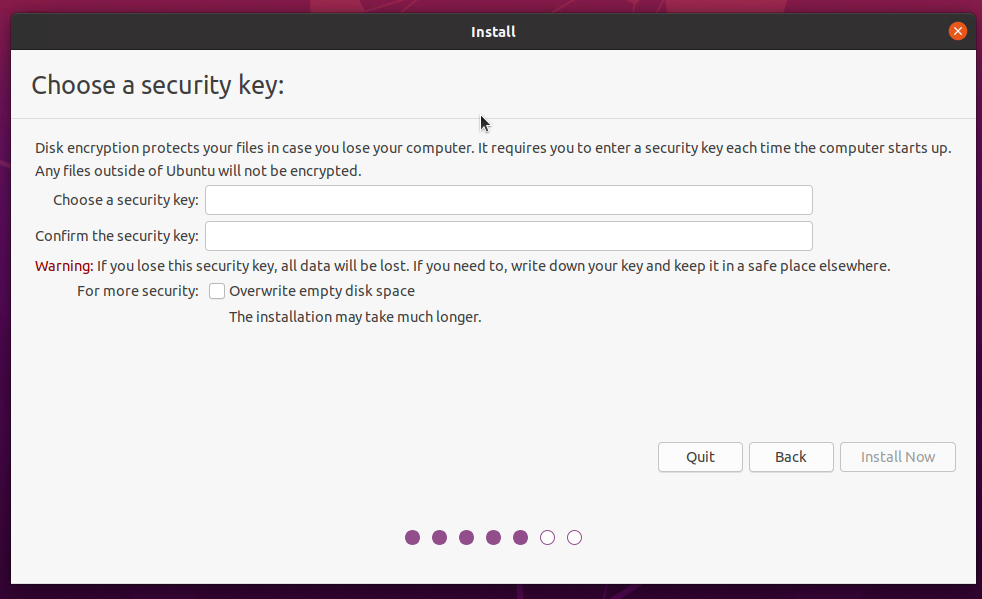Click the Install title bar text
The image size is (982, 599).
click(492, 31)
